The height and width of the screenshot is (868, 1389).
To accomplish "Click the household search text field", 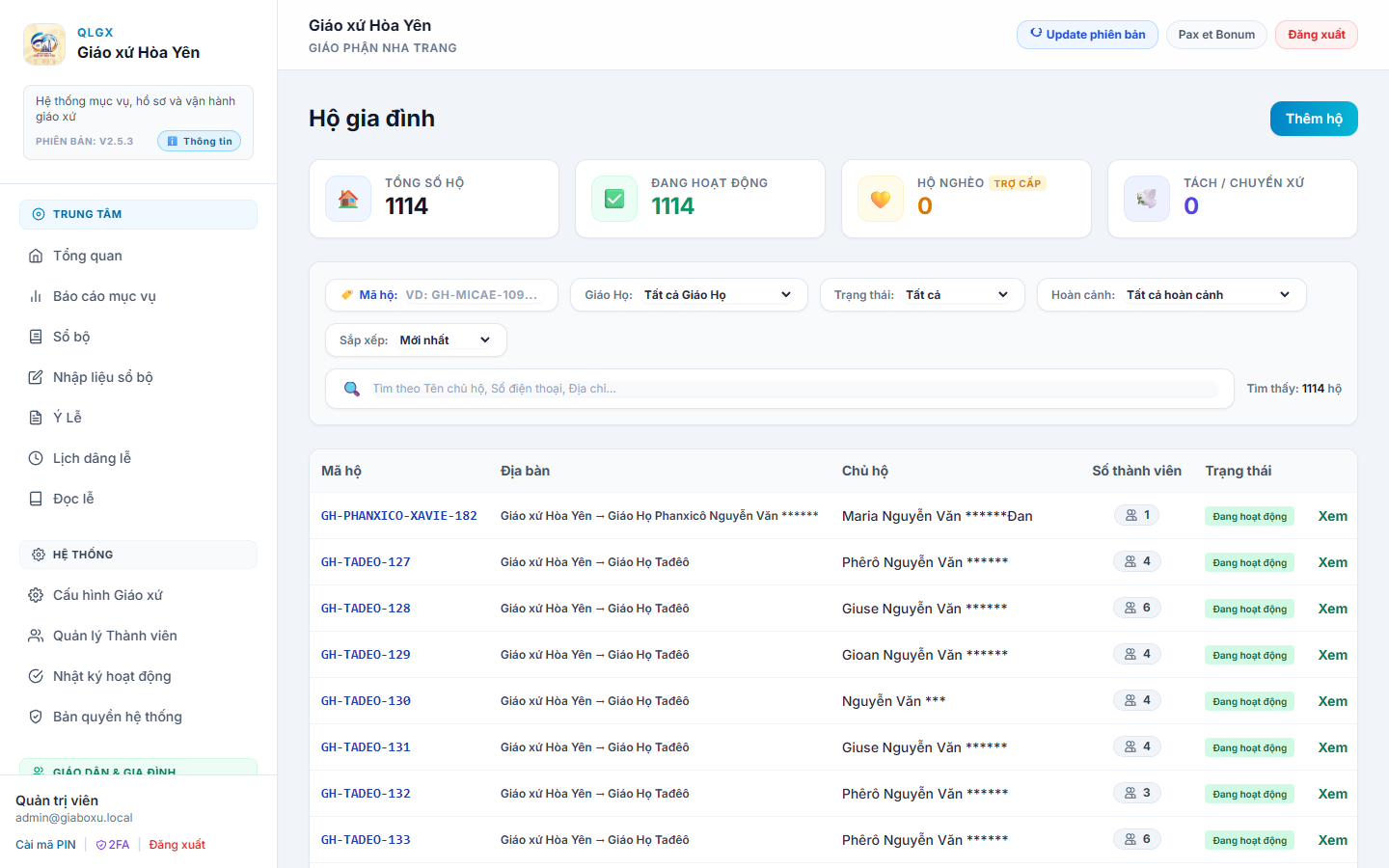I will click(795, 389).
